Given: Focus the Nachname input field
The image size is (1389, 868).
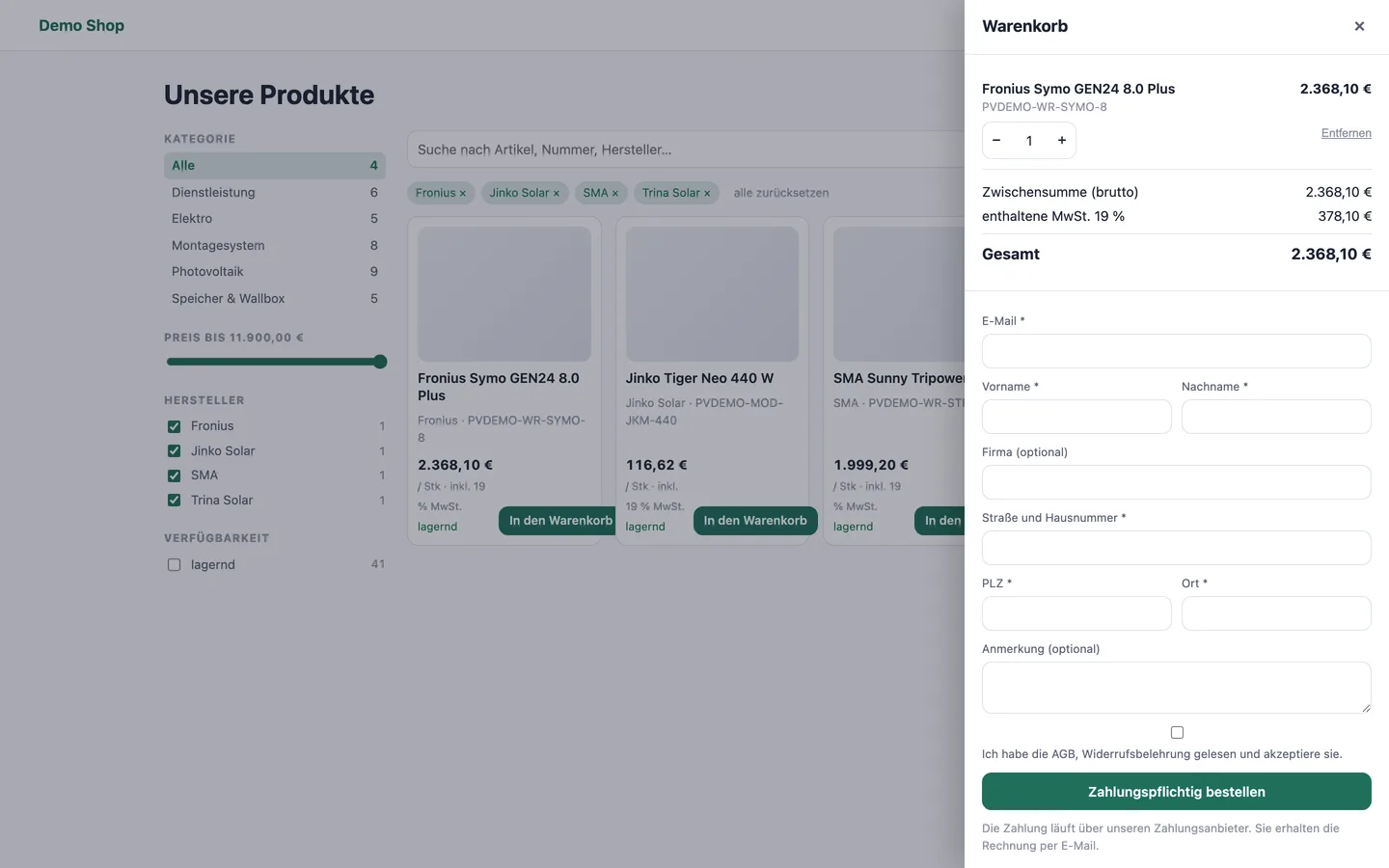Looking at the screenshot, I should tap(1276, 417).
